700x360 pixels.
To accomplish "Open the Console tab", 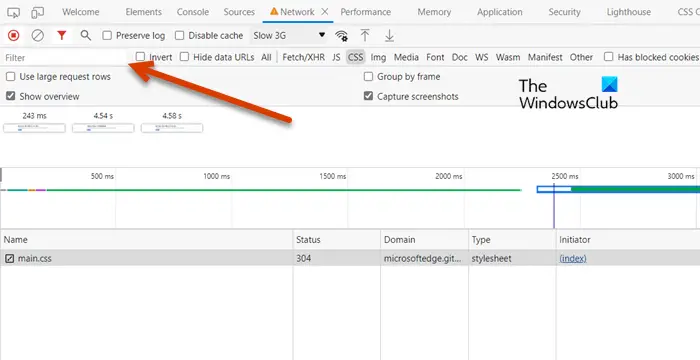I will [193, 12].
